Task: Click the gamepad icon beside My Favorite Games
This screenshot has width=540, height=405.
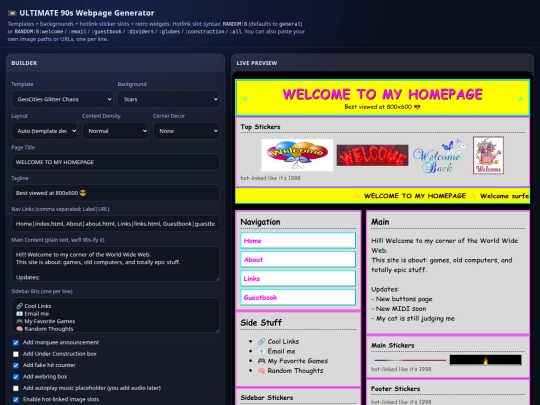Action: 261,361
